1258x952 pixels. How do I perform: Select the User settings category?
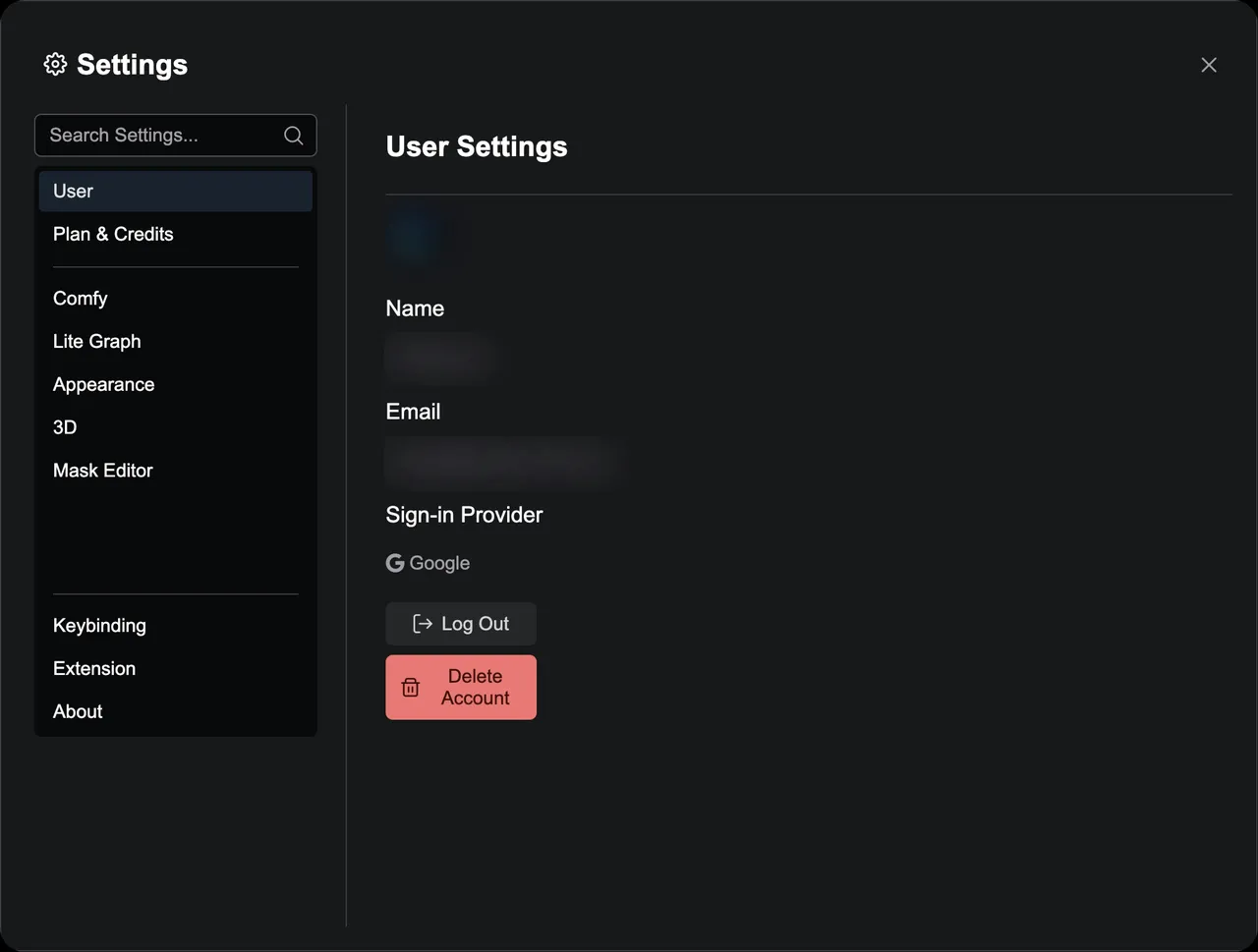pyautogui.click(x=176, y=191)
